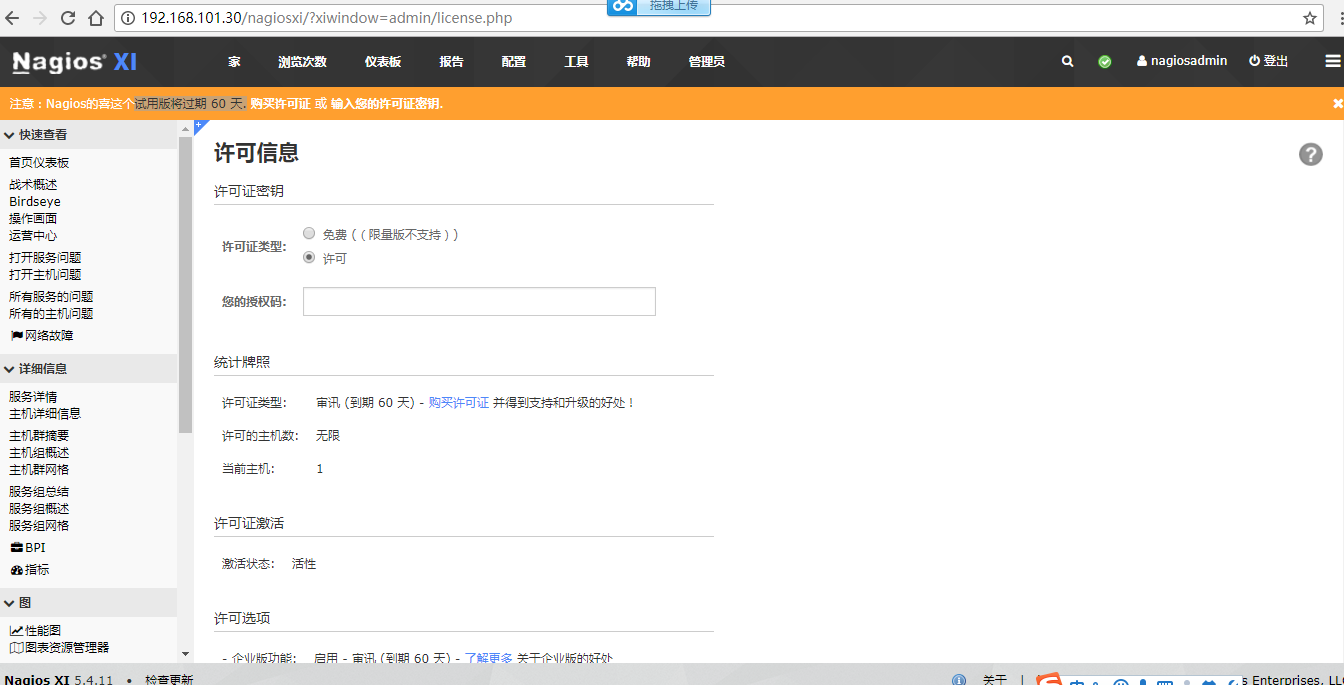This screenshot has height=685, width=1344.
Task: Open the 家 menu
Action: [x=234, y=62]
